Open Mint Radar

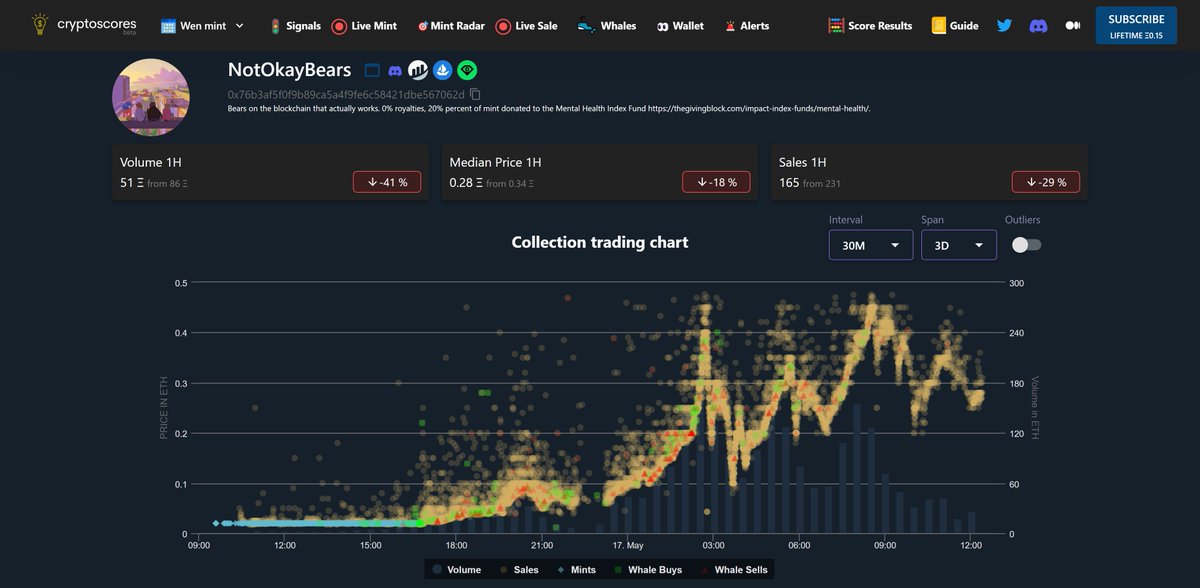451,26
